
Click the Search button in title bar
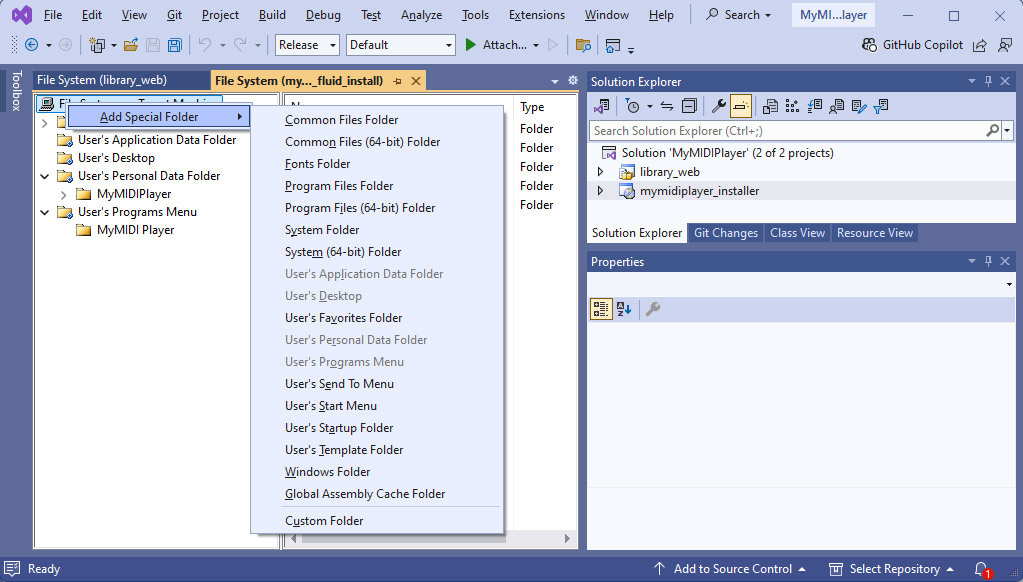pos(738,15)
